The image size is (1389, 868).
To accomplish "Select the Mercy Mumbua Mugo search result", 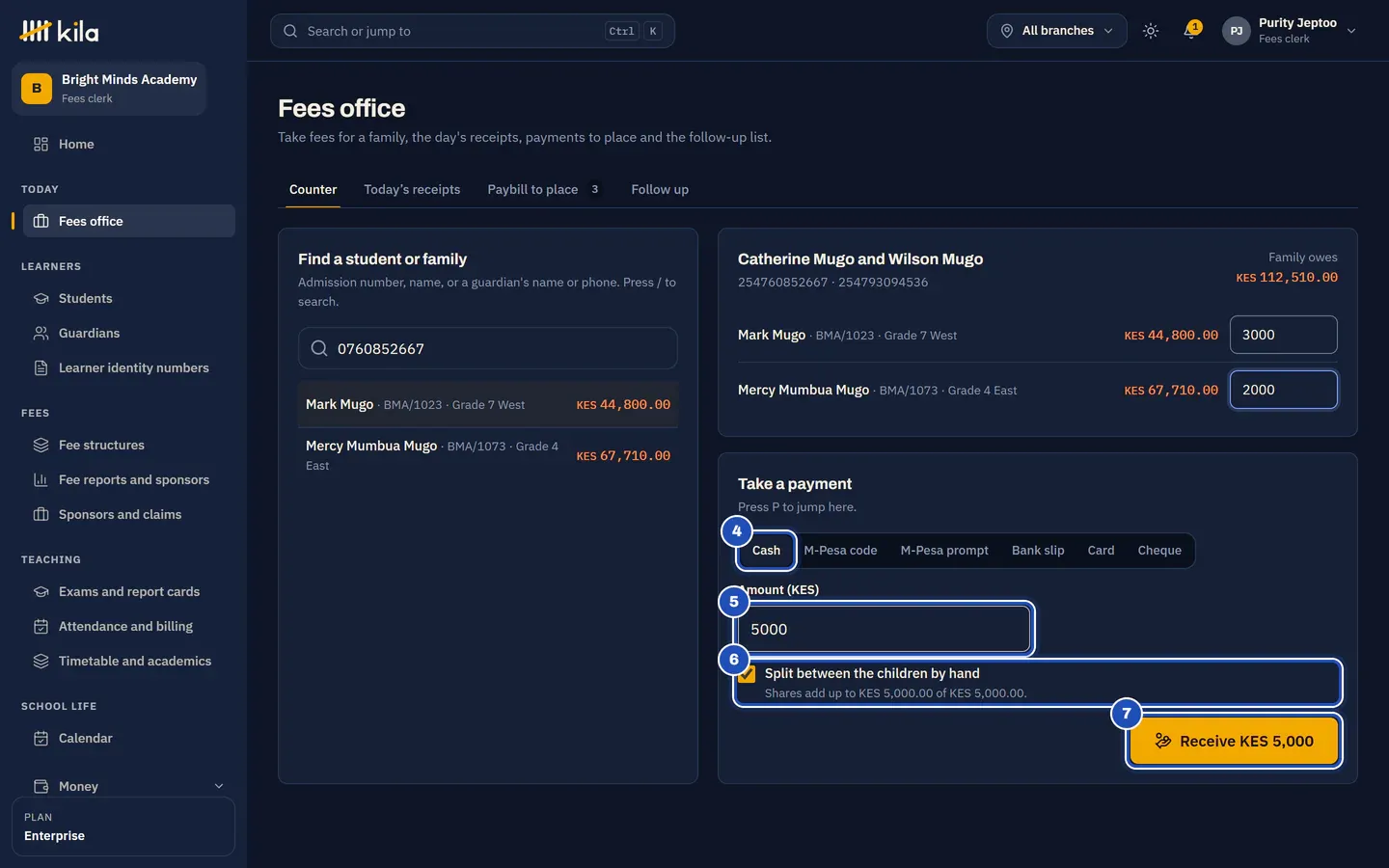I will coord(488,455).
